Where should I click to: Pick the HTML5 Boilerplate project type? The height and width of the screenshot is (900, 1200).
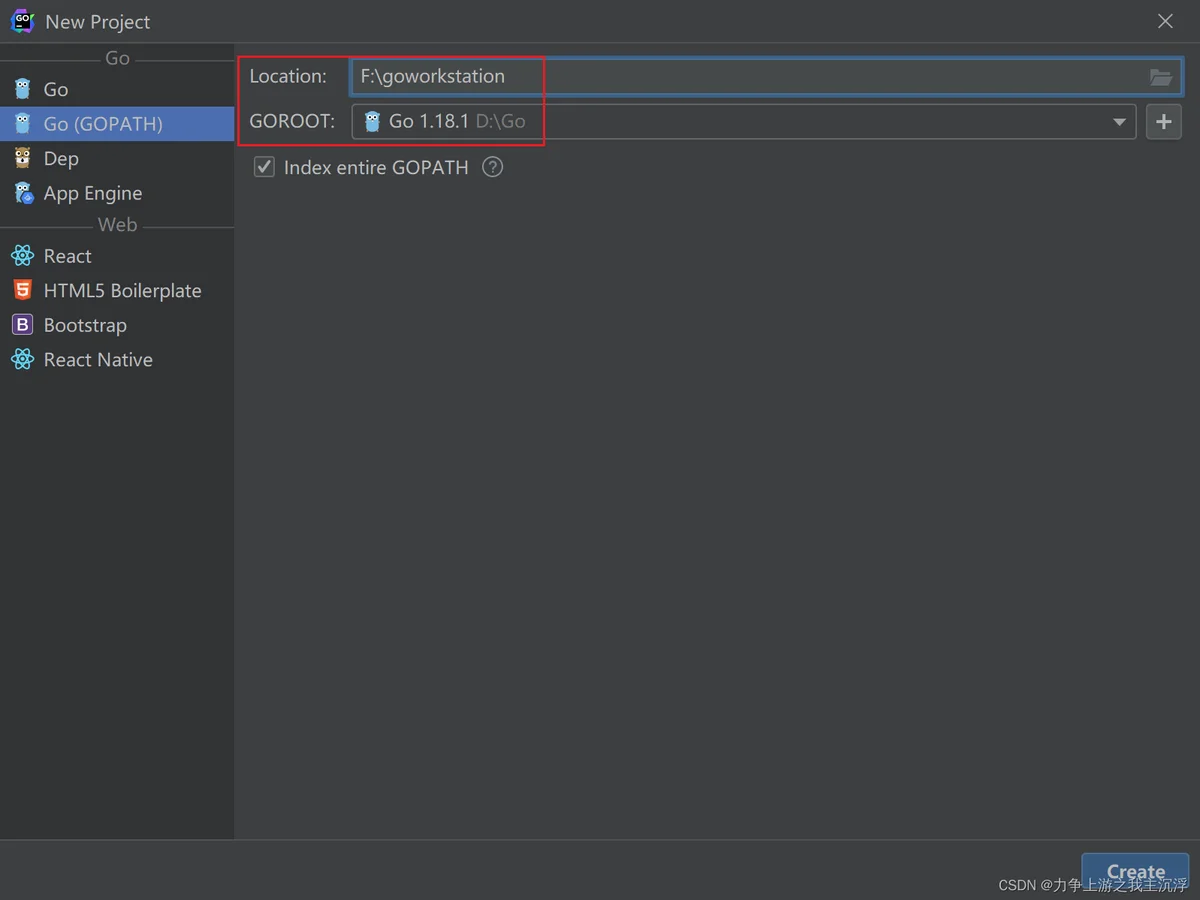(117, 290)
